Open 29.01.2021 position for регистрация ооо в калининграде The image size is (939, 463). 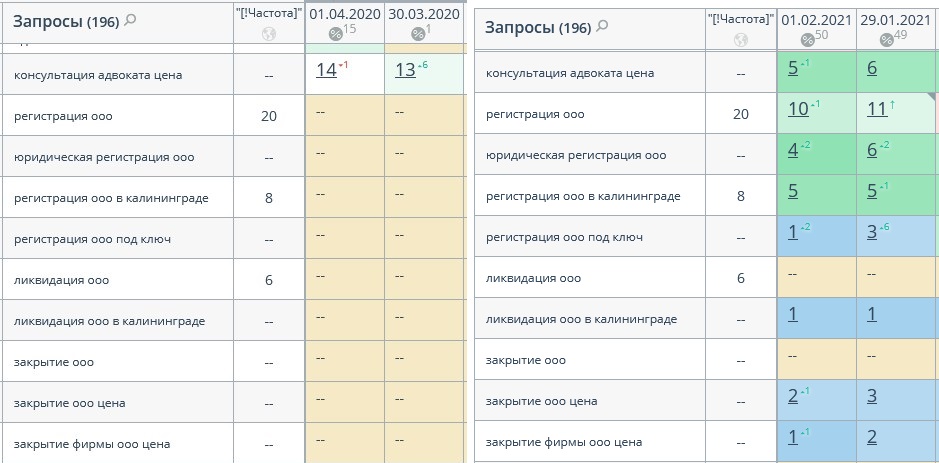(872, 191)
